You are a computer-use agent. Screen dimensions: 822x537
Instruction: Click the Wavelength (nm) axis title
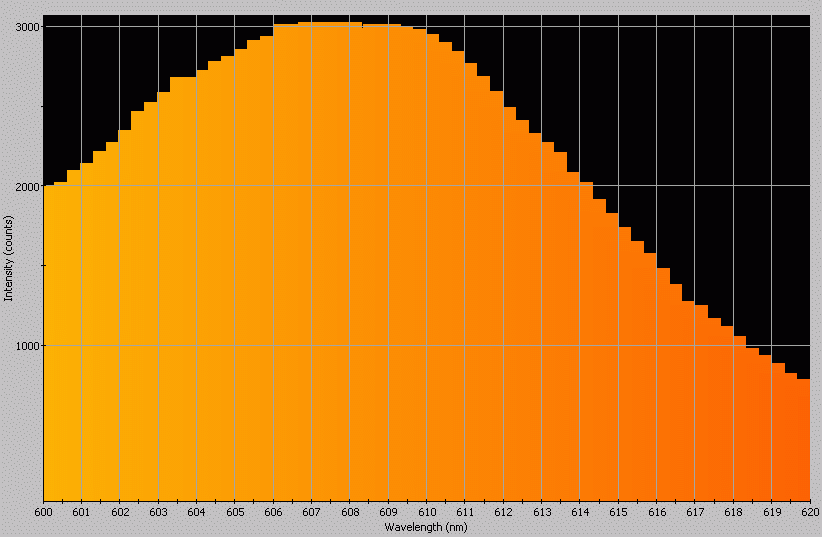point(426,527)
